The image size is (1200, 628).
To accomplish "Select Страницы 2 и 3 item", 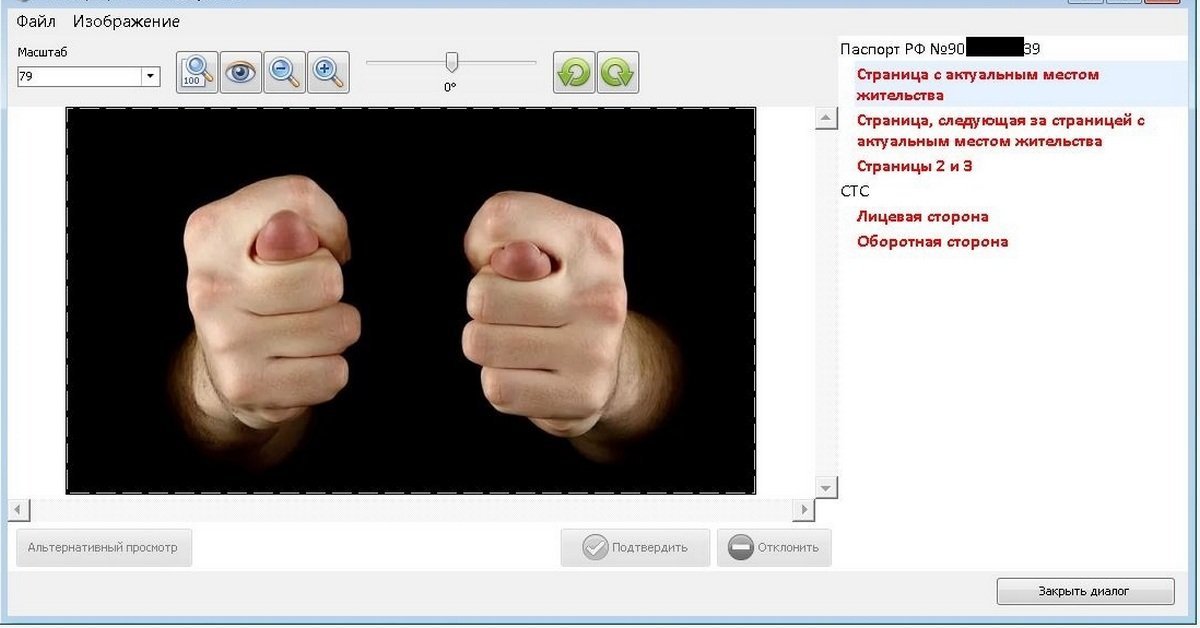I will (914, 166).
